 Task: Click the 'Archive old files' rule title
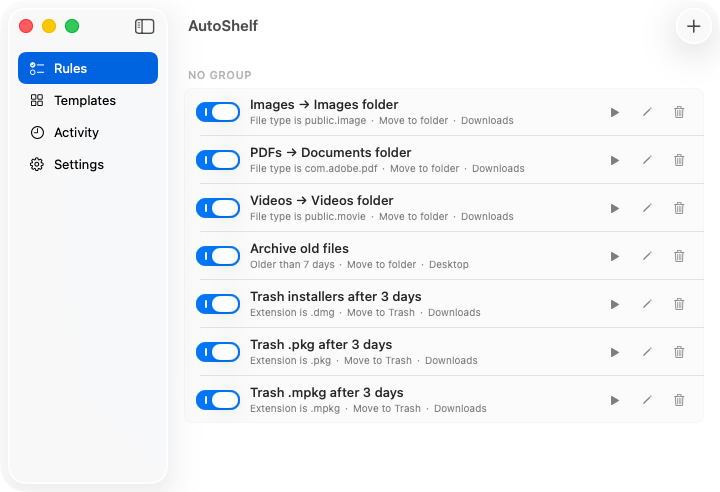click(x=299, y=249)
